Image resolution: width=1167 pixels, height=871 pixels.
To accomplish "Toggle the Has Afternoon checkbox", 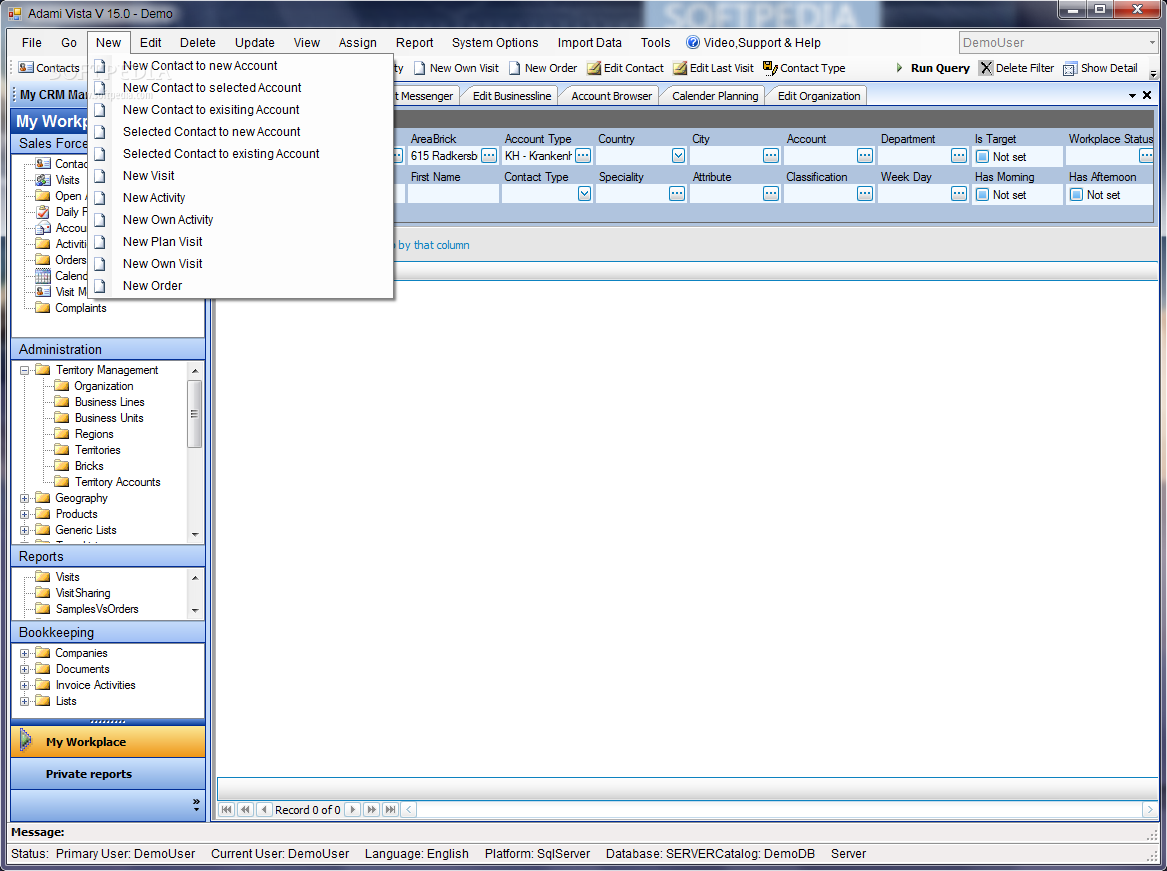I will (1076, 194).
